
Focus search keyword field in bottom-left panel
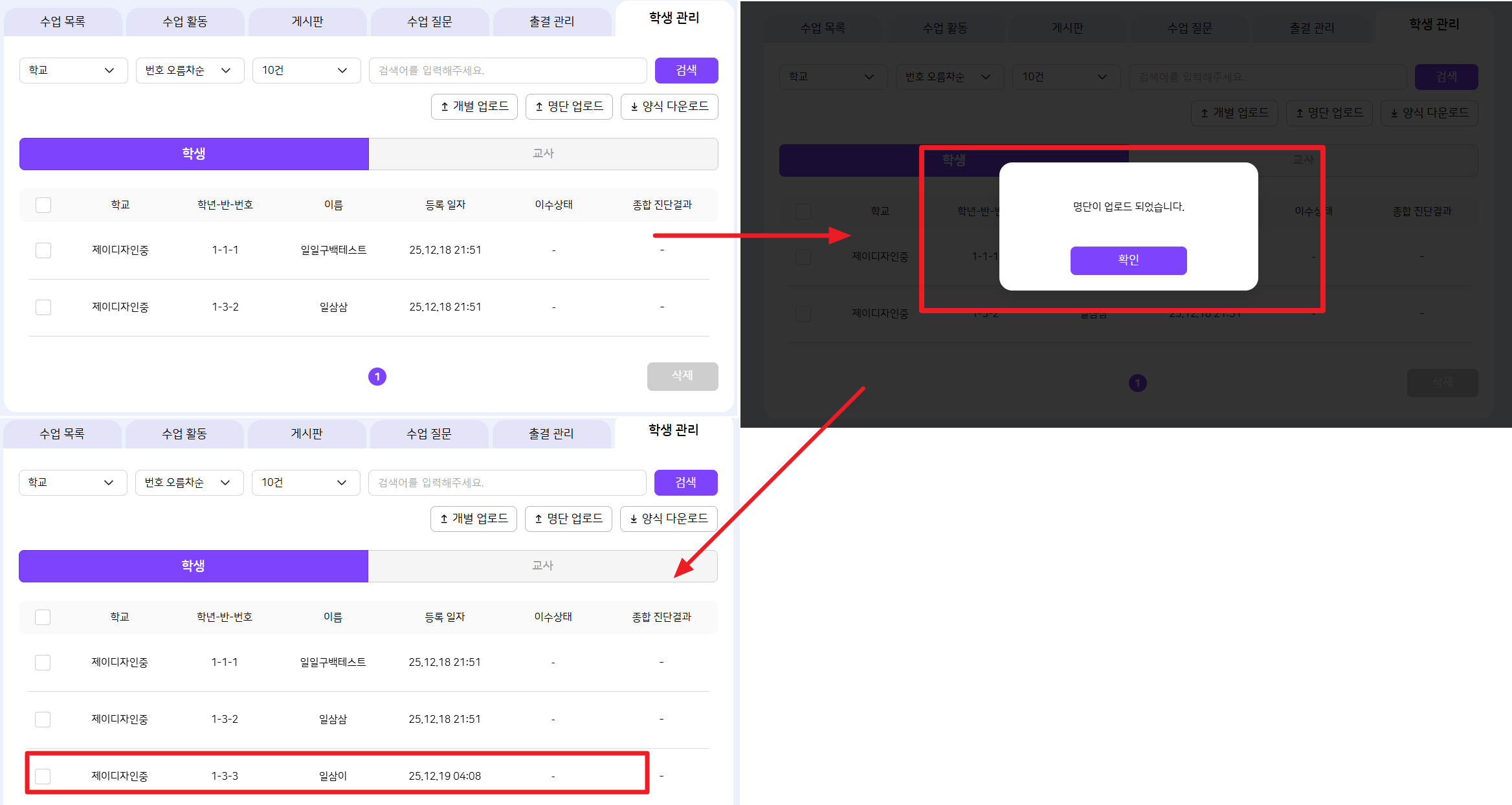click(x=507, y=483)
